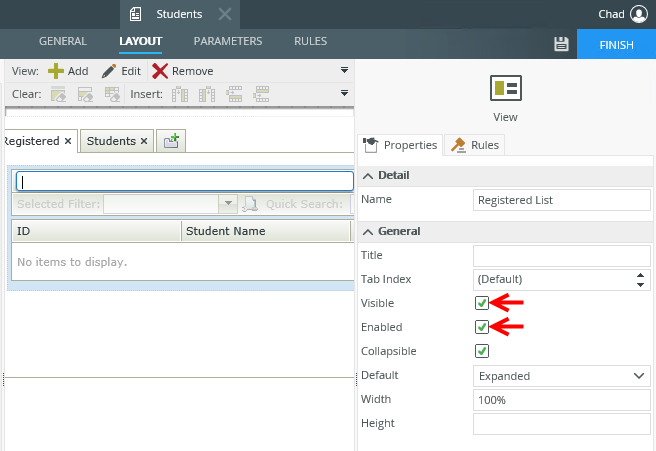Click the user profile avatar icon
The width and height of the screenshot is (656, 451).
click(640, 14)
